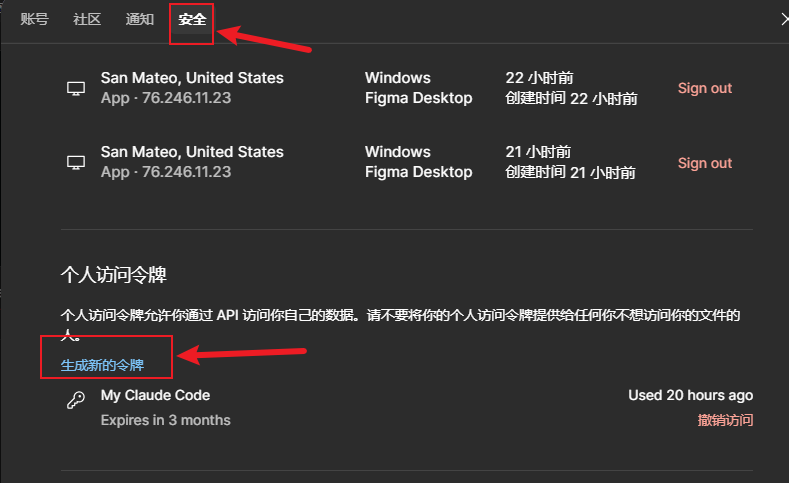Select the 通知 tab
789x483 pixels.
pos(139,19)
